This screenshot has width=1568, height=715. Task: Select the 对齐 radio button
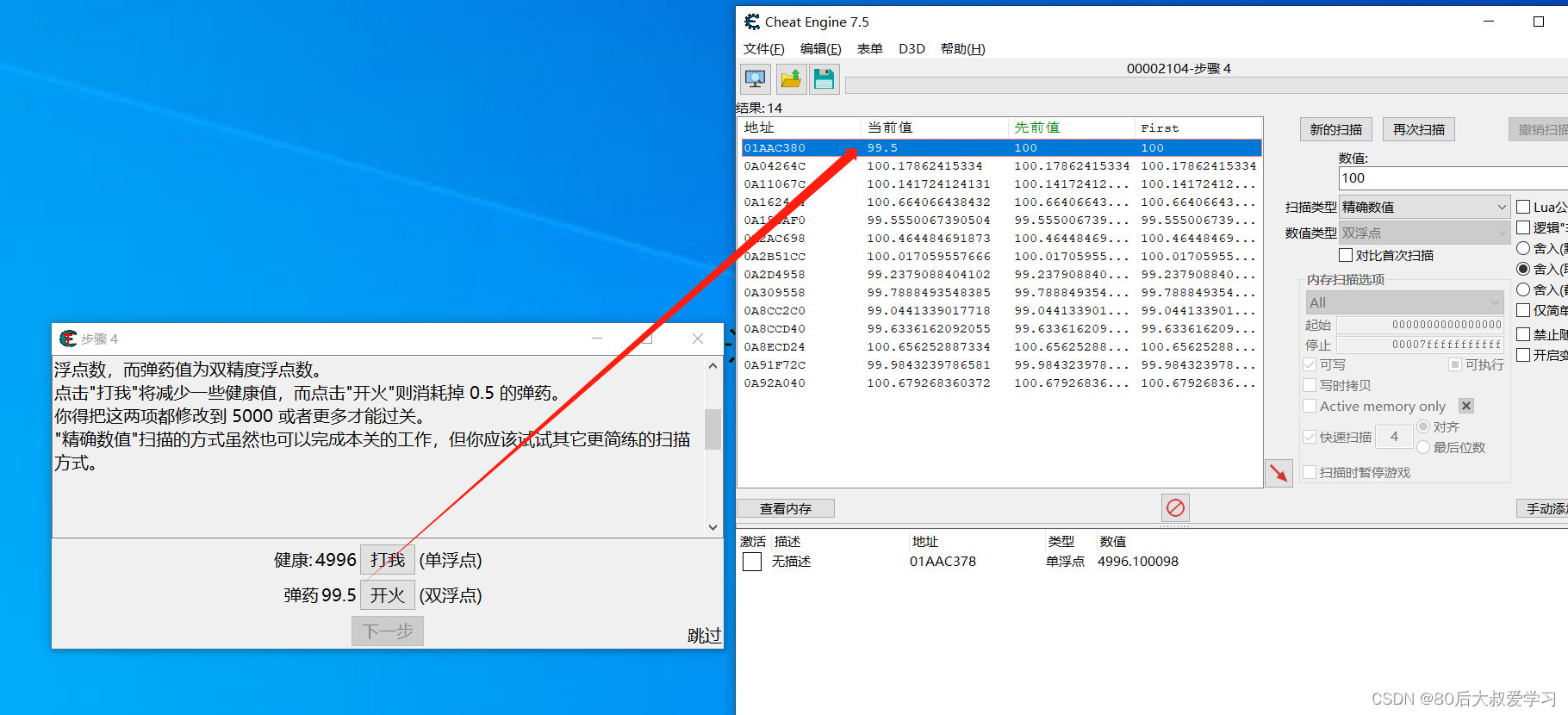(x=1423, y=426)
